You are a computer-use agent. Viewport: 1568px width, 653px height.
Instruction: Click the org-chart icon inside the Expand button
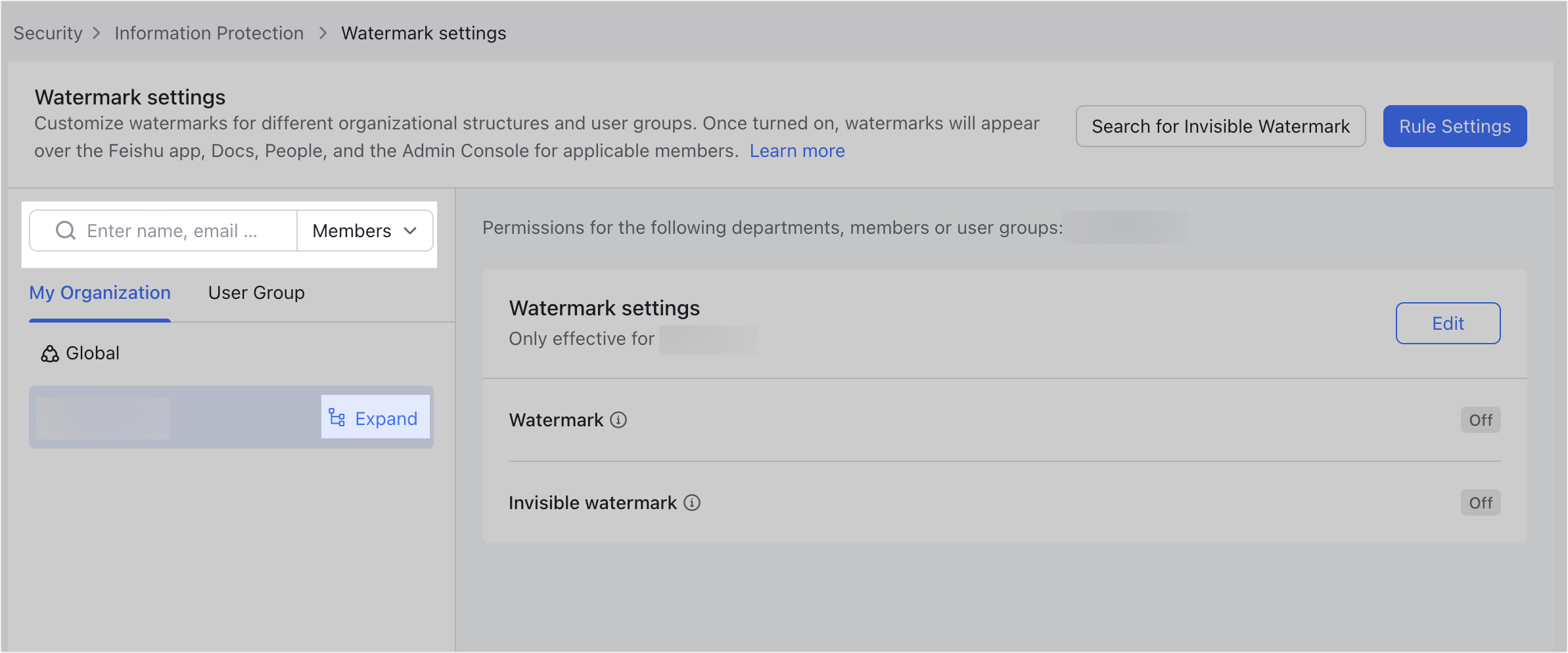coord(337,418)
